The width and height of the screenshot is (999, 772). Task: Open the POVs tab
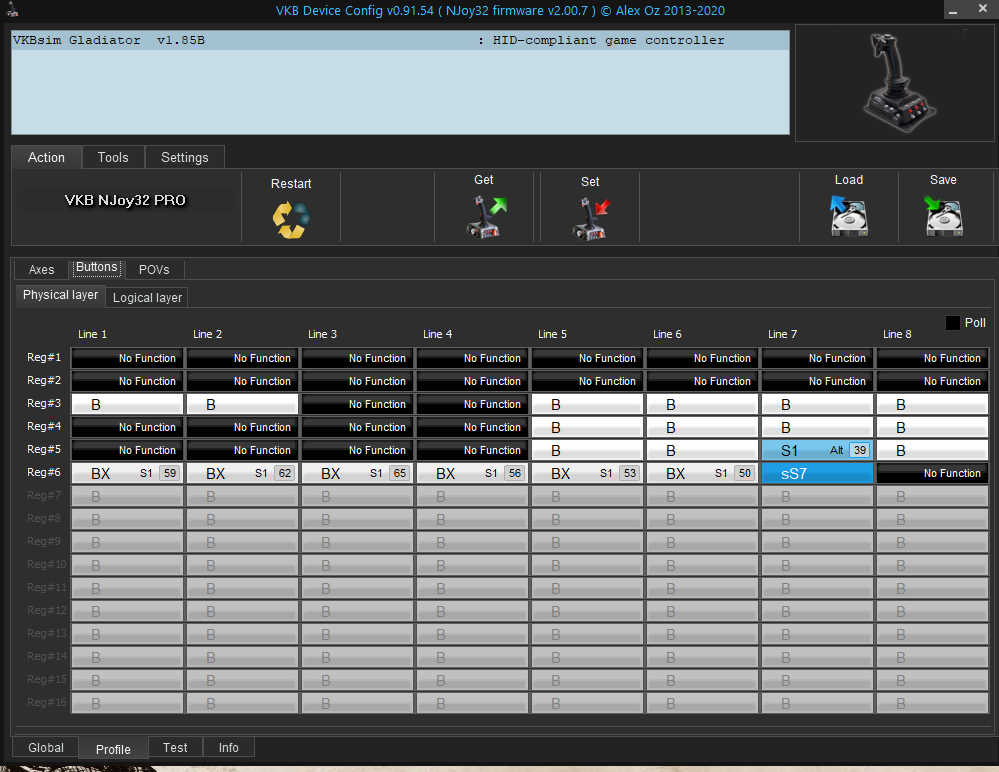[154, 269]
